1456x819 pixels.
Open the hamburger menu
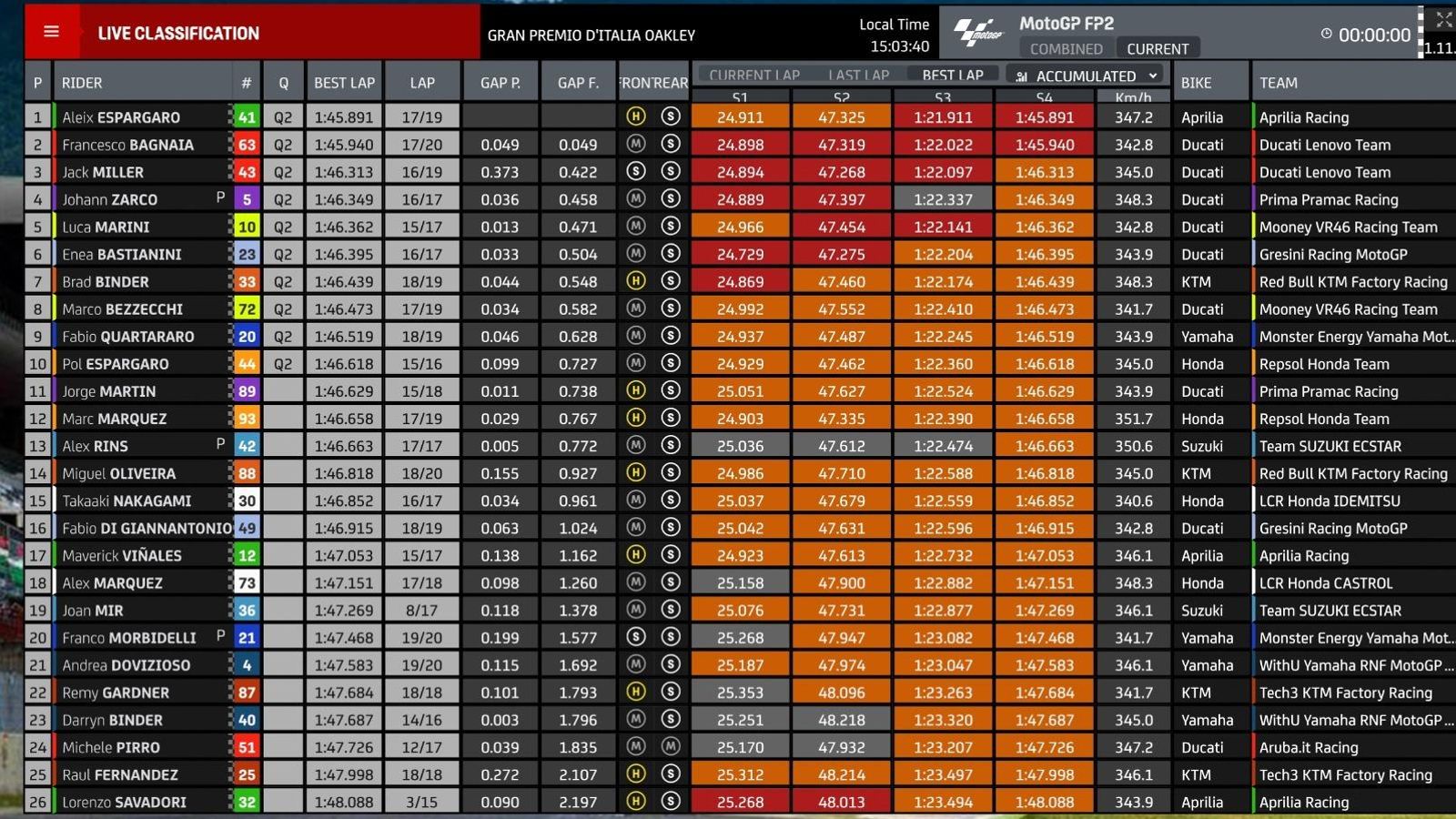(52, 32)
